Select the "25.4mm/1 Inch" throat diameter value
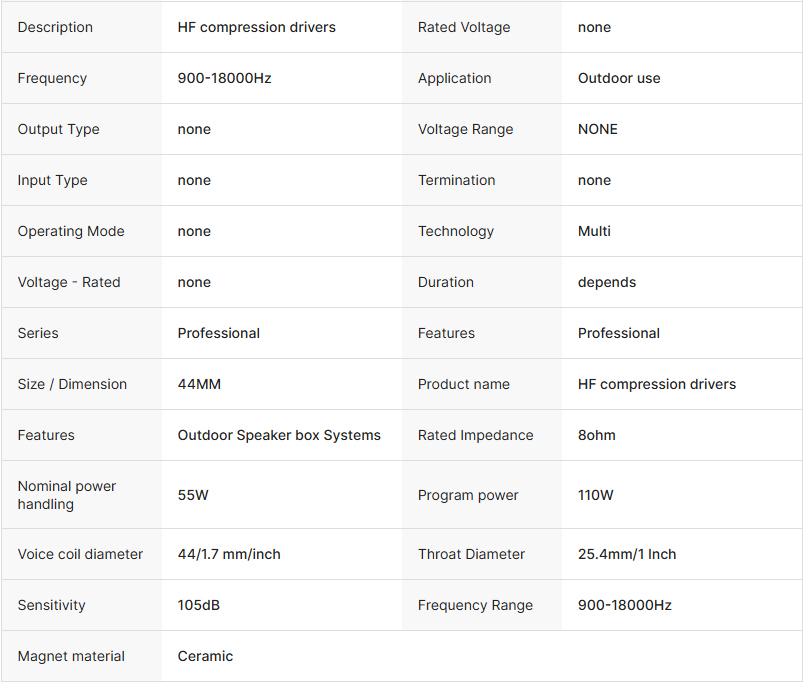This screenshot has height=684, width=805. coord(627,554)
